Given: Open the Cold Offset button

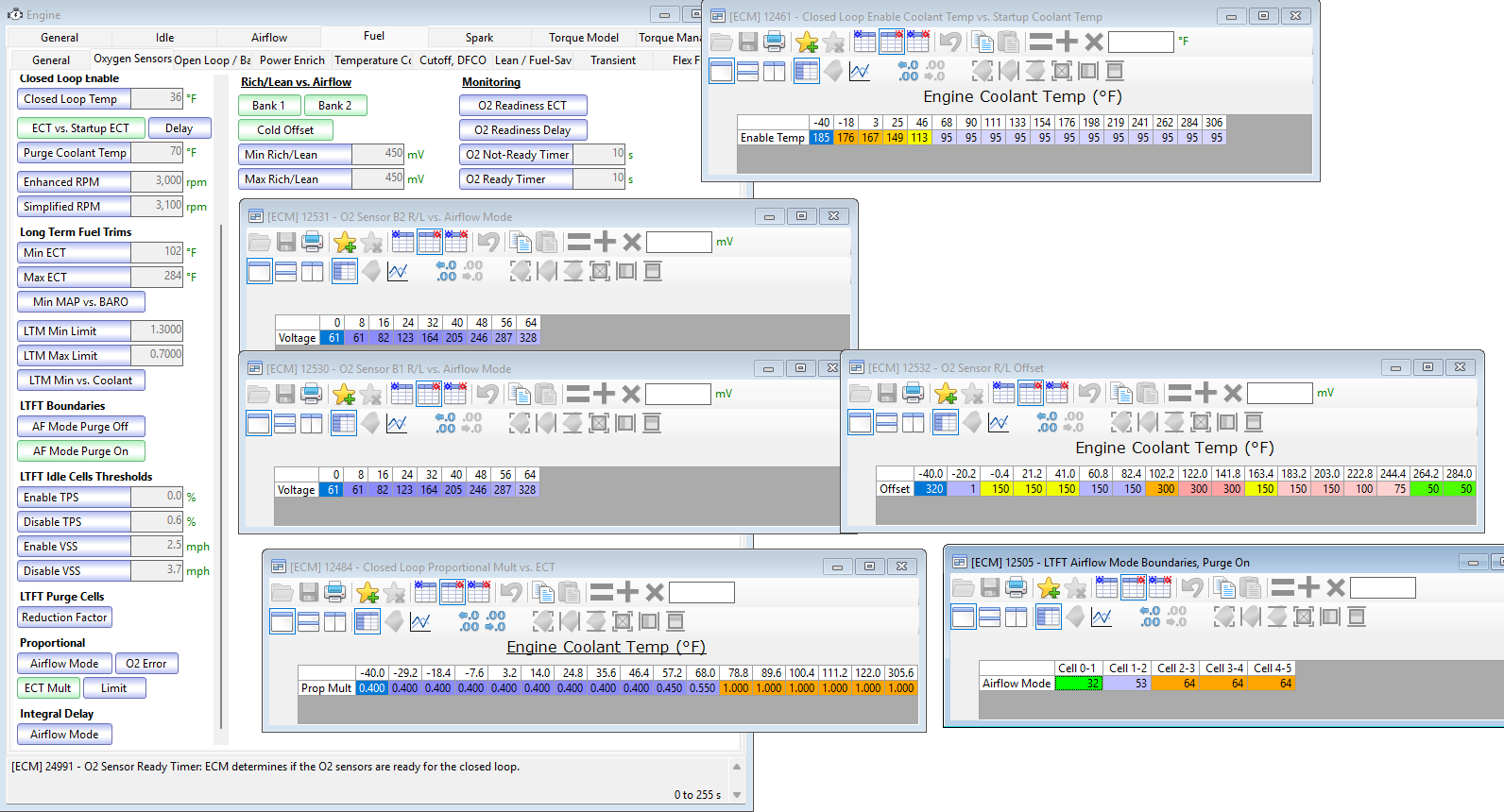Looking at the screenshot, I should [285, 130].
